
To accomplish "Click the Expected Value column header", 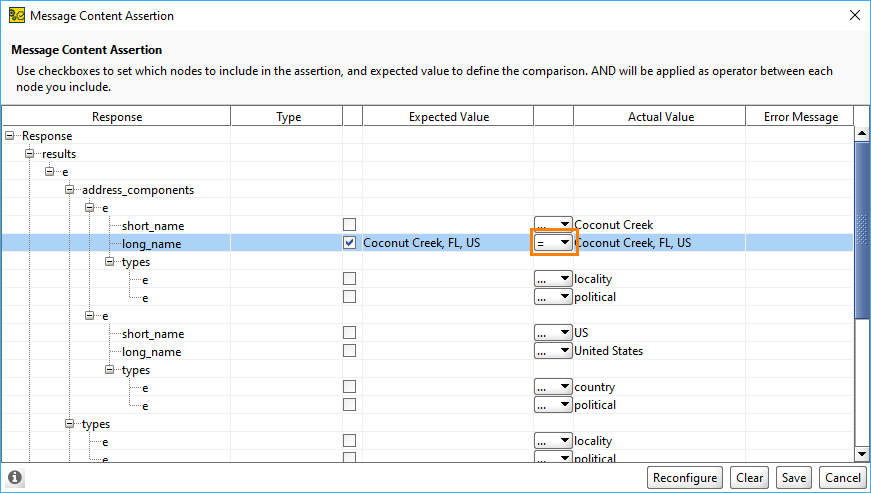I will 448,117.
